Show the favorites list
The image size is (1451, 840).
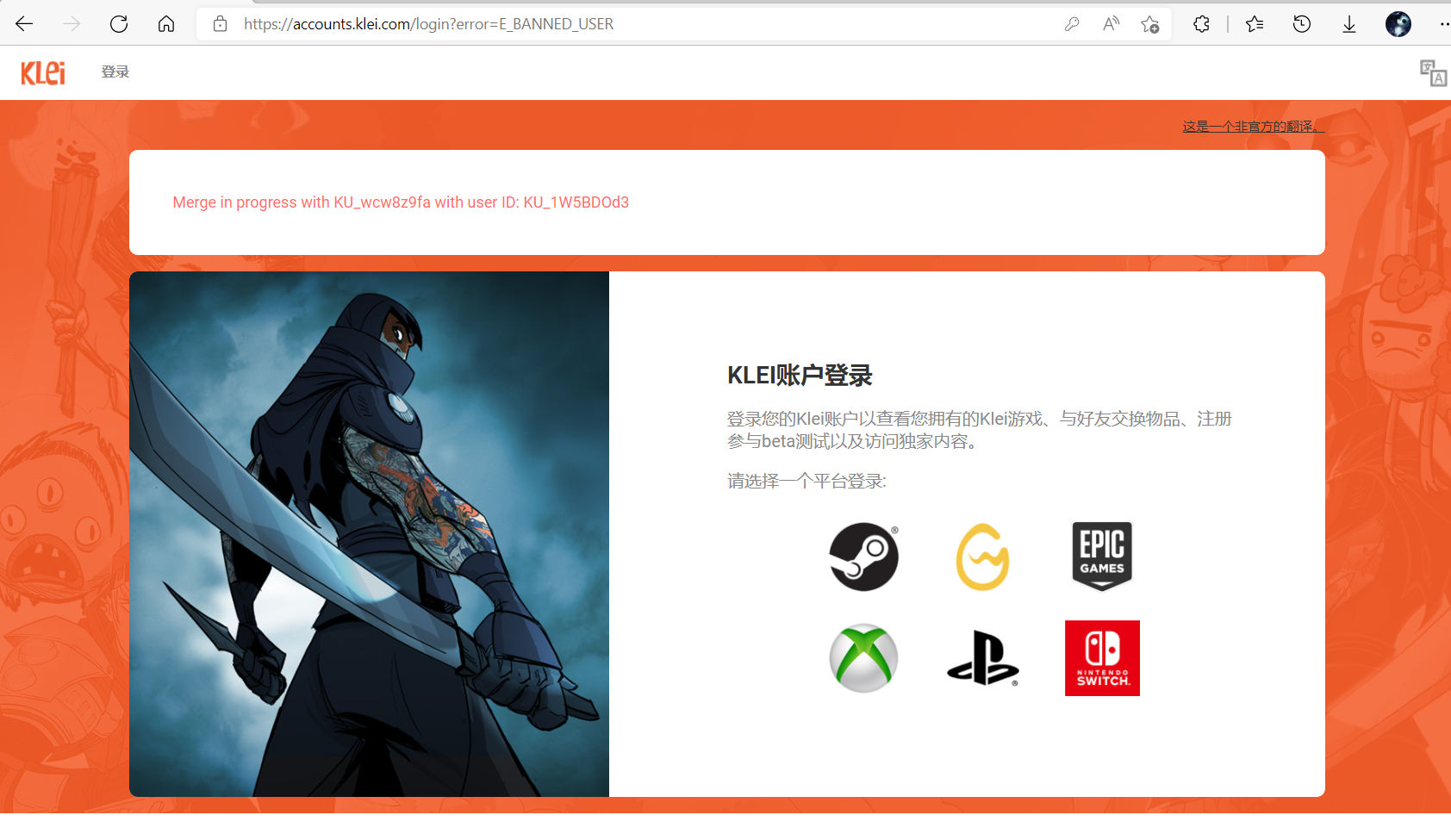[1255, 24]
